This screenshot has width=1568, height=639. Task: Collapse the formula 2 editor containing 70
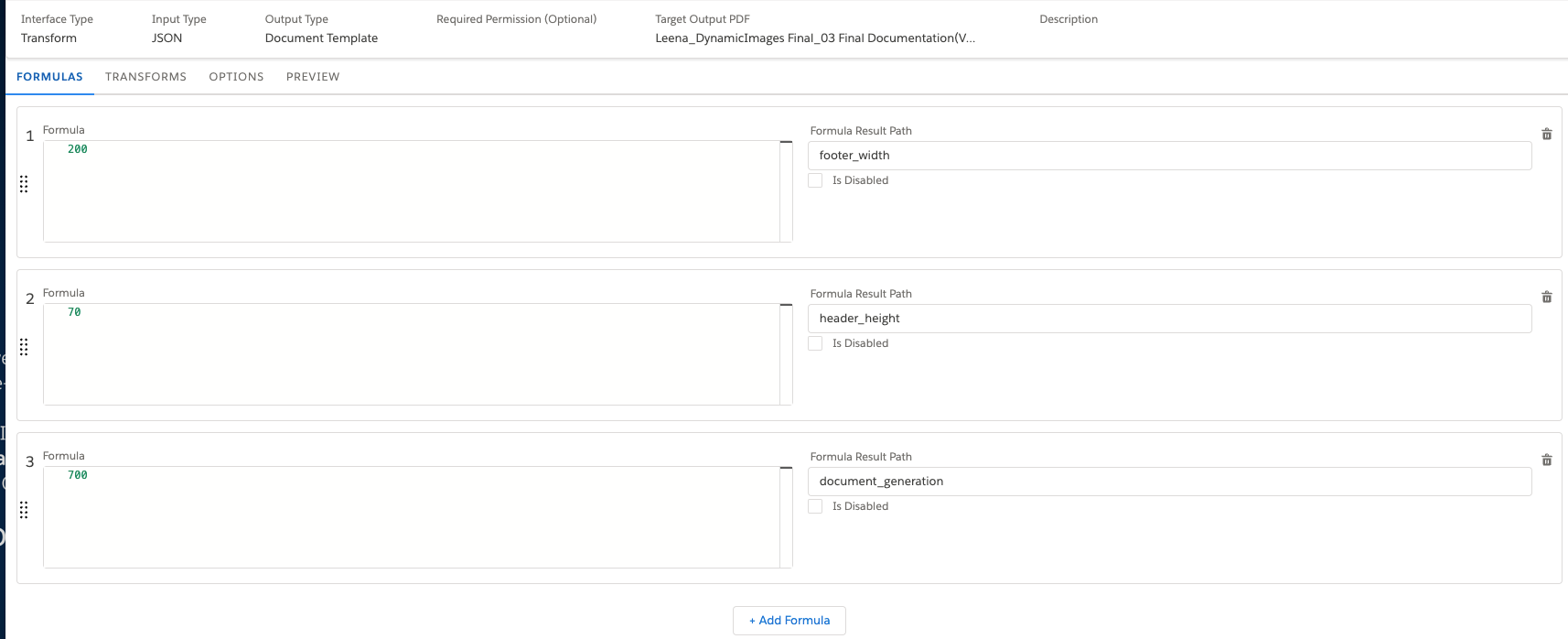point(786,306)
